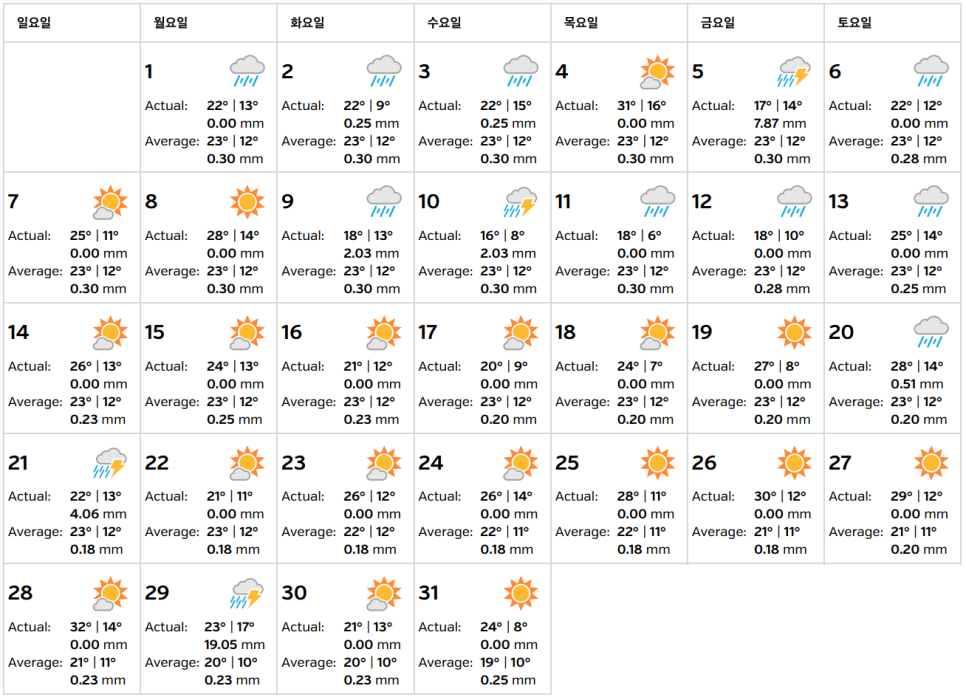Click the 금요일 header cell
This screenshot has height=700, width=966.
pos(756,23)
